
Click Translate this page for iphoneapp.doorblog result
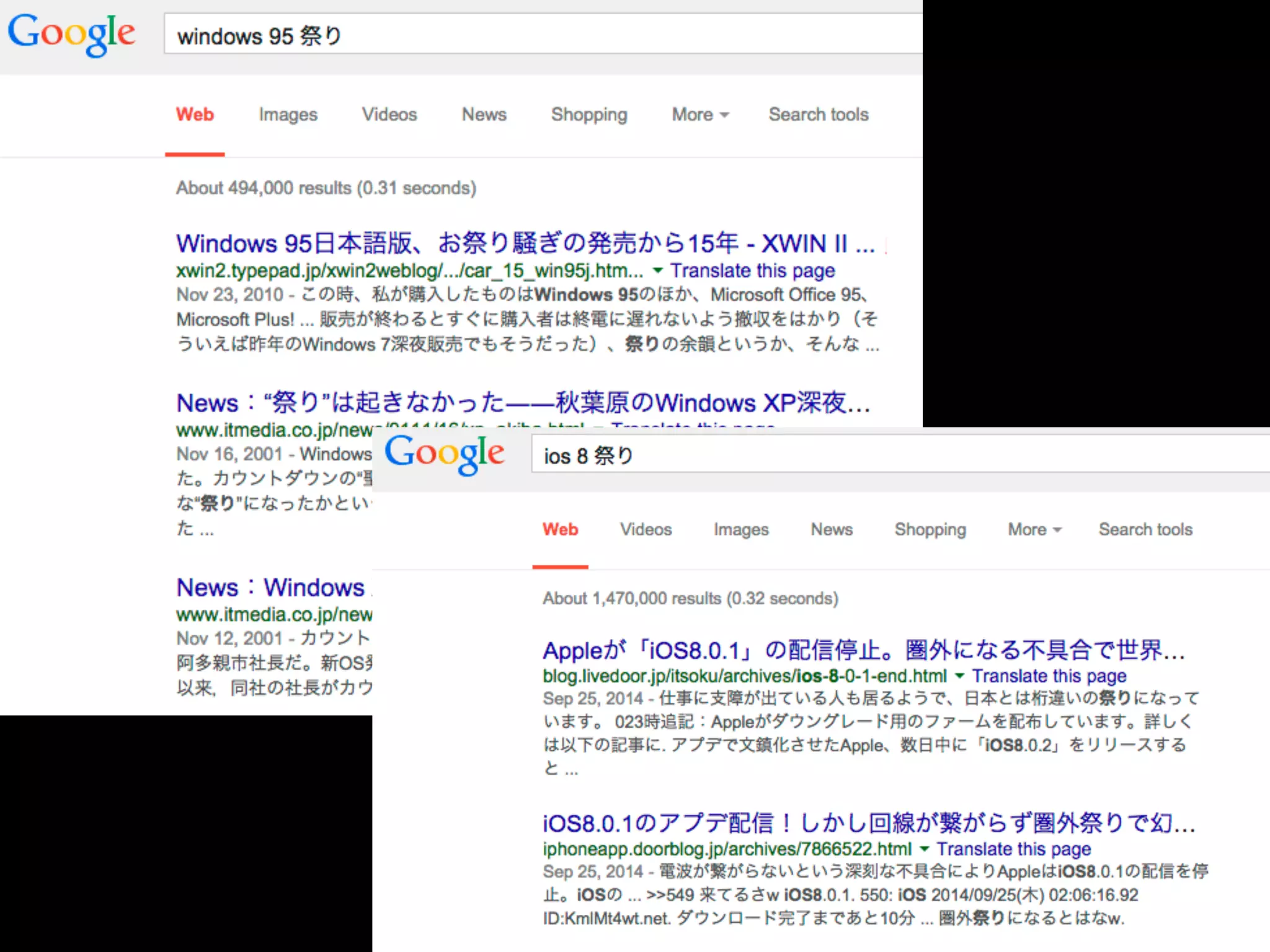(1013, 849)
